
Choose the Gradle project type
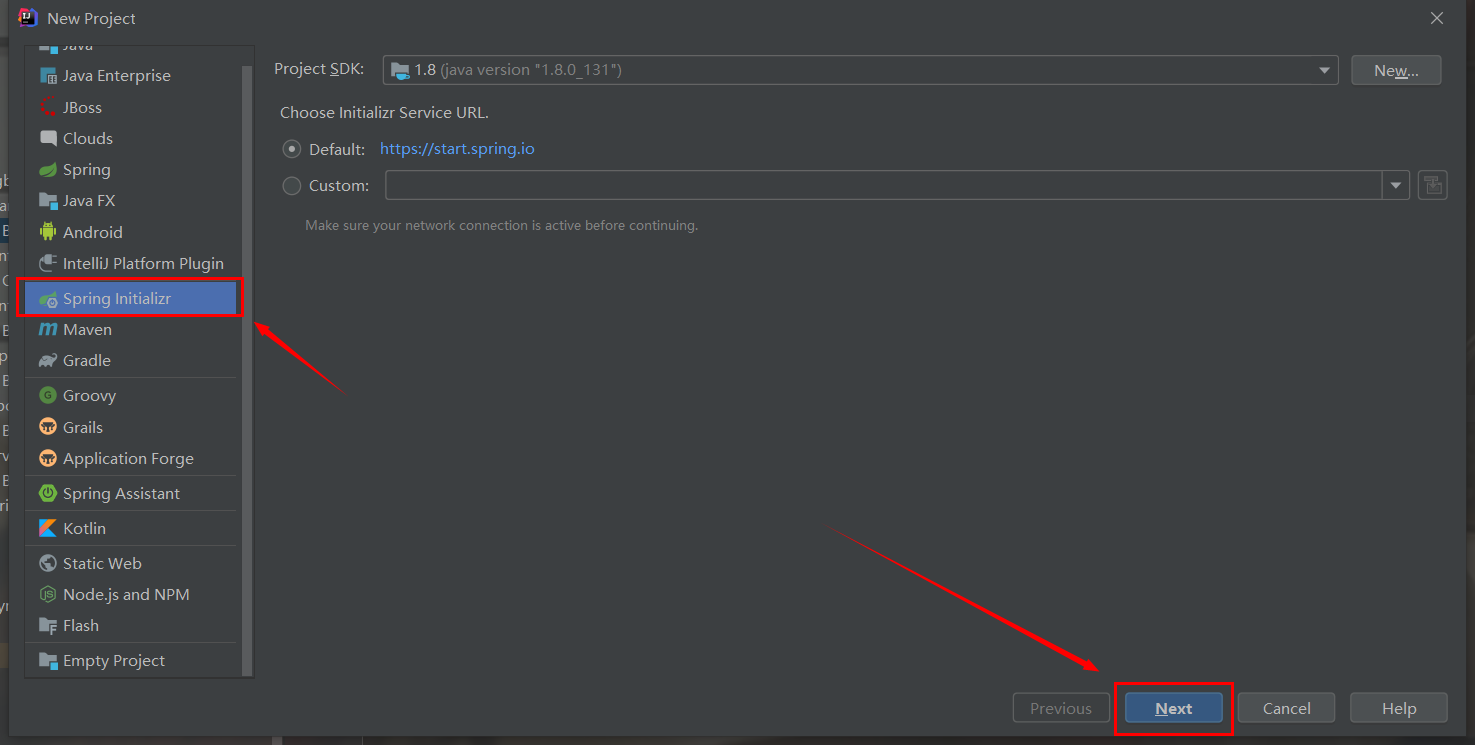pos(133,360)
